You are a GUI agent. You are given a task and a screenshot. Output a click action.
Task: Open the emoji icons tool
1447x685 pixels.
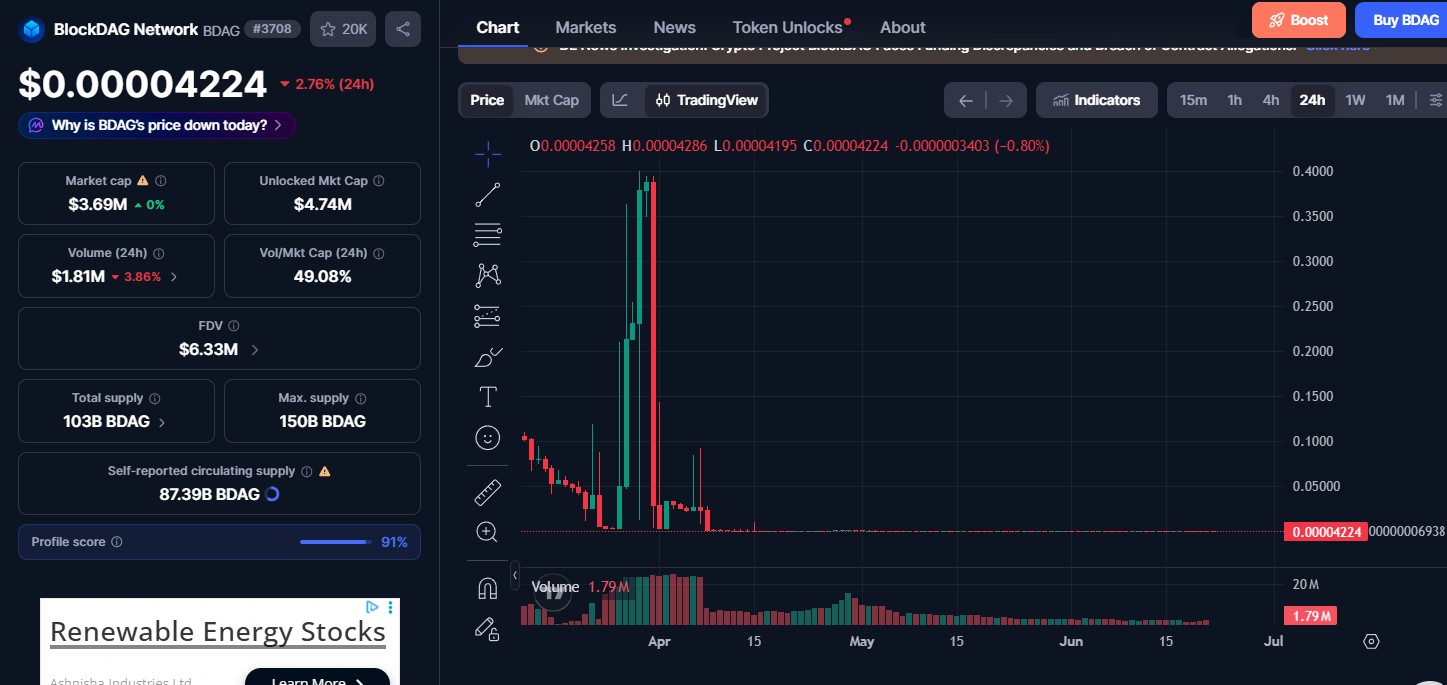[488, 438]
